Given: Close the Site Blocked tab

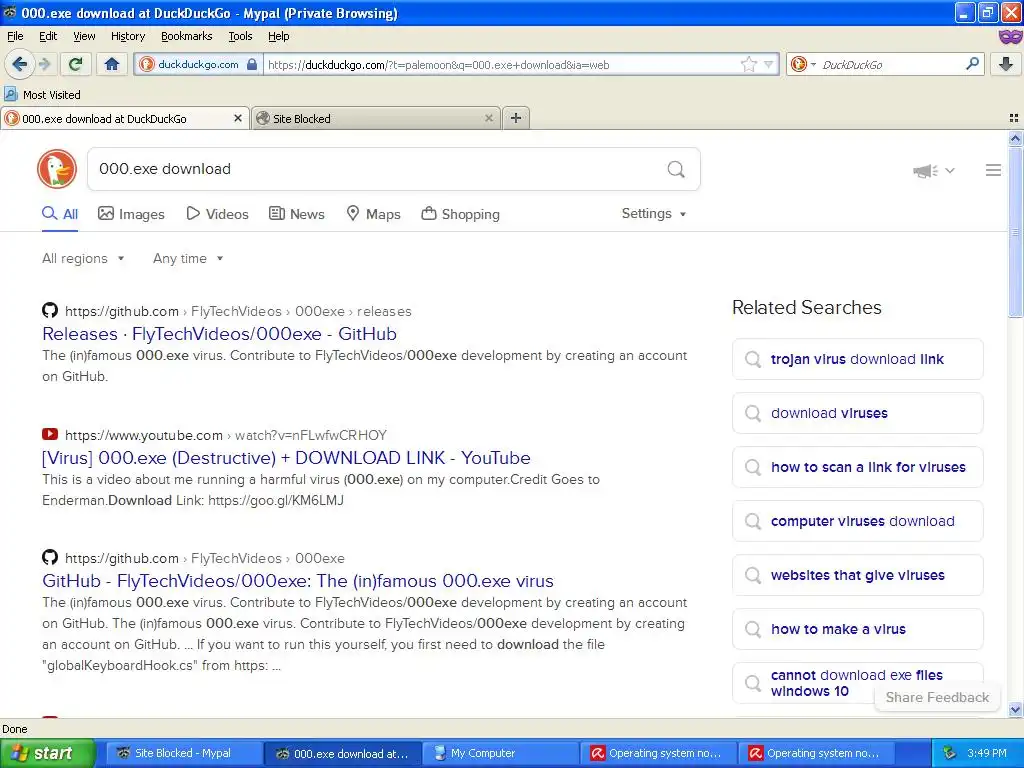Looking at the screenshot, I should click(x=488, y=118).
